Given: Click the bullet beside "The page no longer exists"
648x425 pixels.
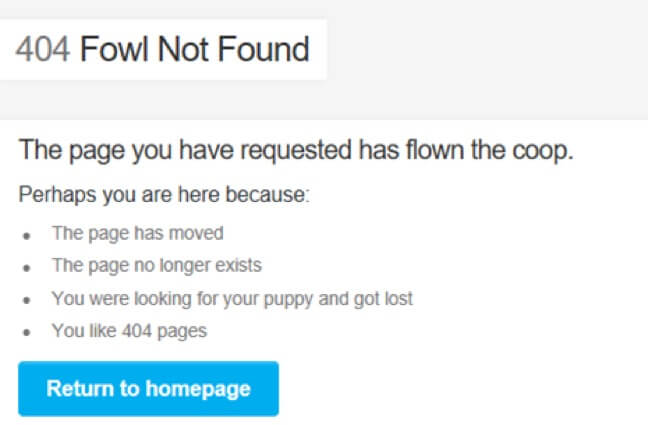Looking at the screenshot, I should coord(27,267).
